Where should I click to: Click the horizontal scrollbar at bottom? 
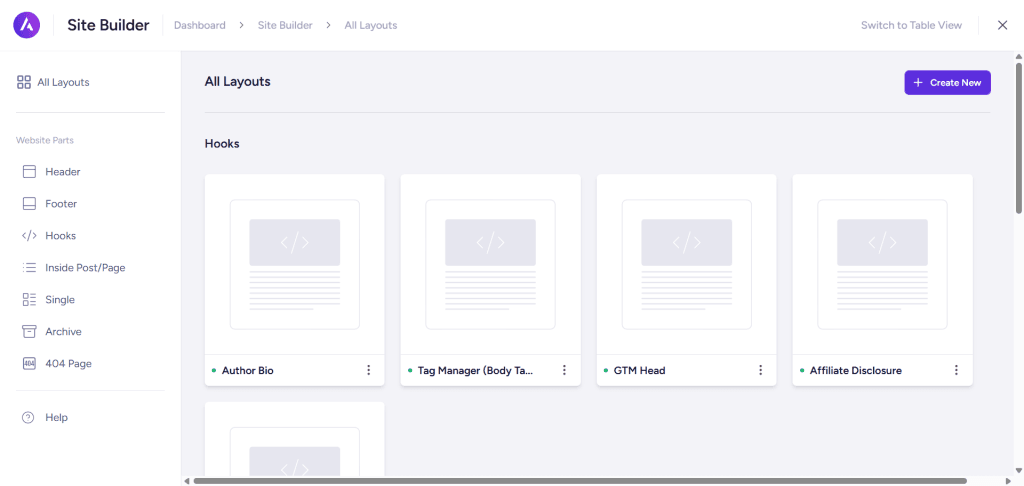[x=580, y=481]
